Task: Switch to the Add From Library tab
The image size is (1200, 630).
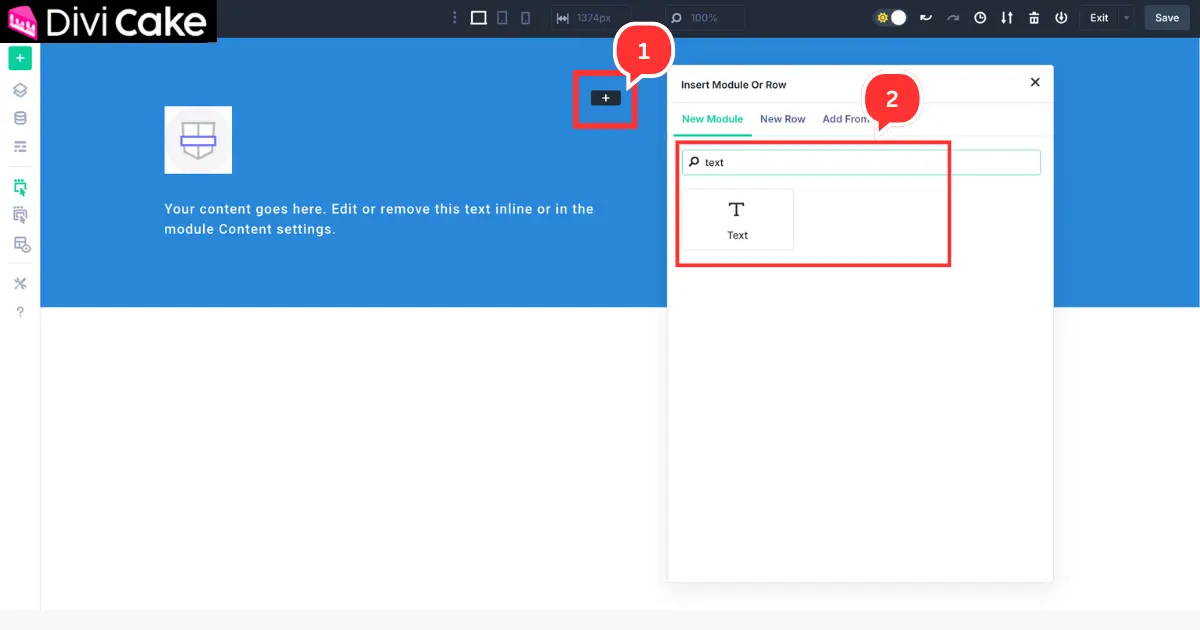Action: pyautogui.click(x=846, y=119)
